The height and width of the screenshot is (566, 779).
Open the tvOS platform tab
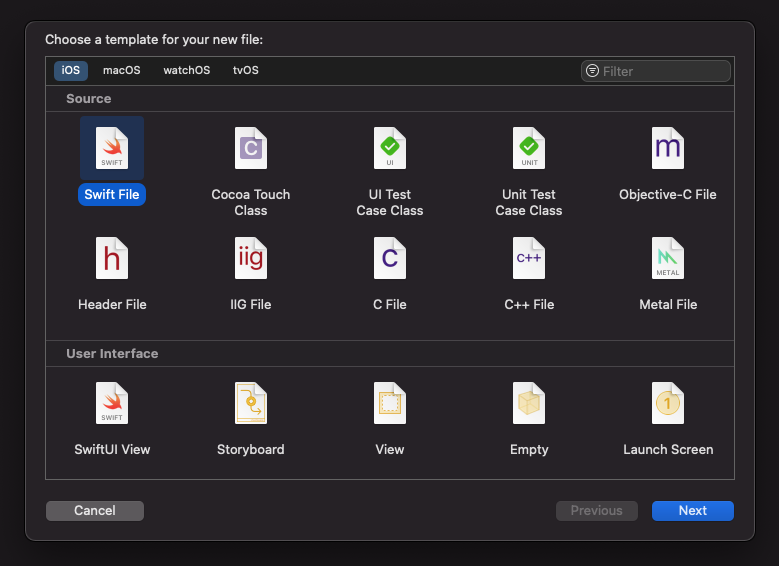[245, 71]
